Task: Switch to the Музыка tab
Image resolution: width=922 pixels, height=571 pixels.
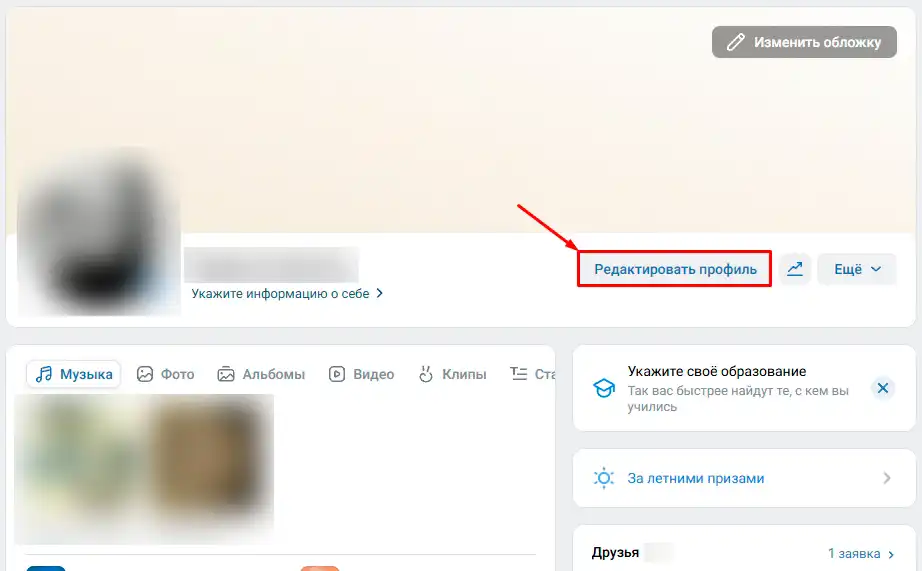Action: click(x=74, y=374)
